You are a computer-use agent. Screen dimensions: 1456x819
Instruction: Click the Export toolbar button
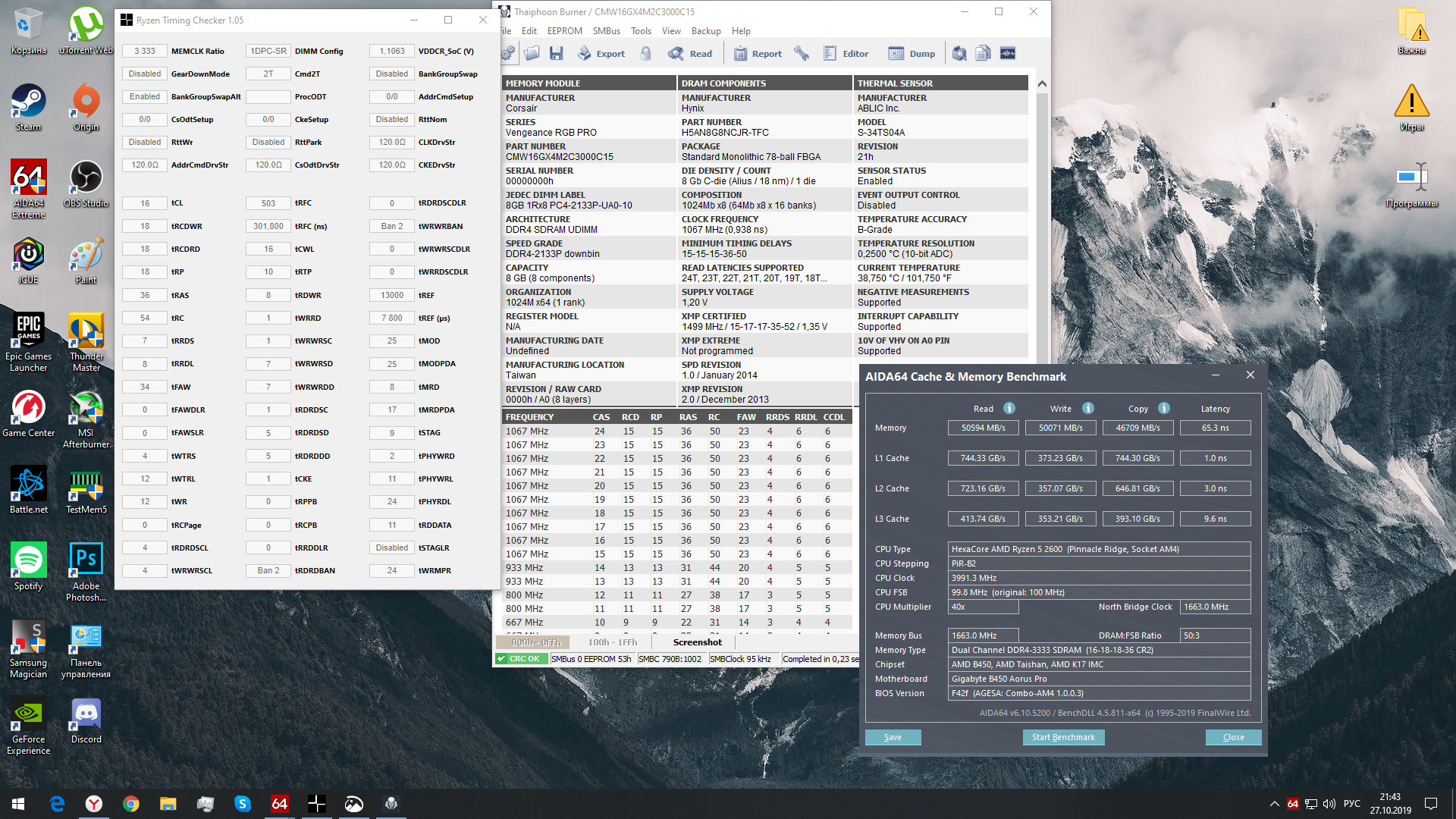[601, 53]
